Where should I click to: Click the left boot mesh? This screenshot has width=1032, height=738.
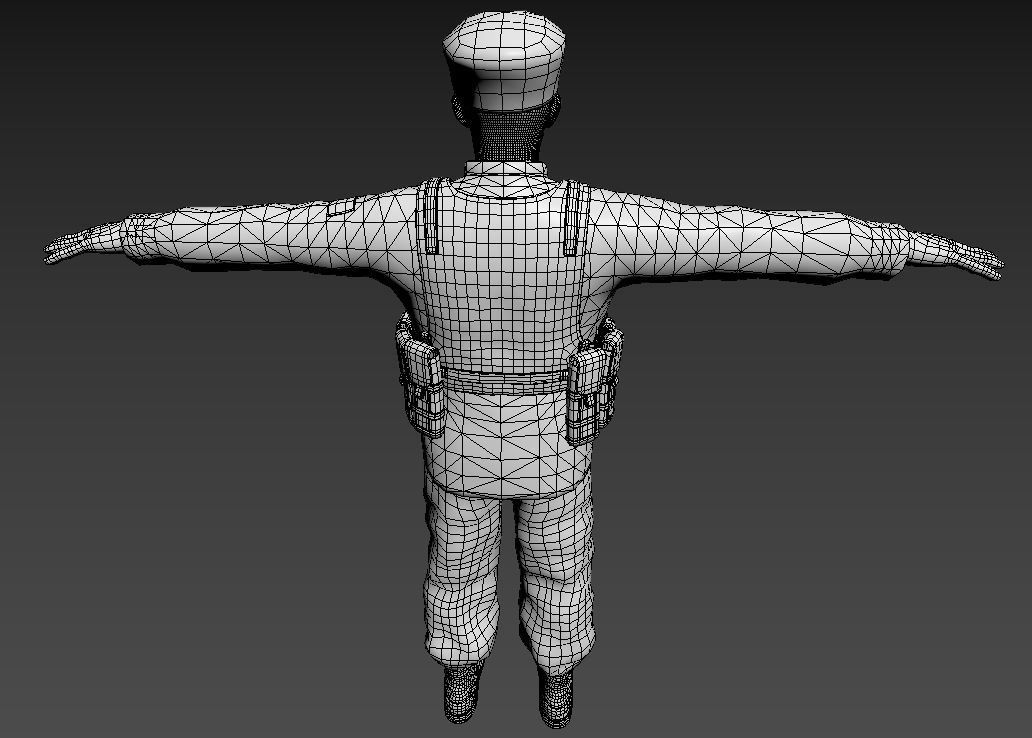pos(463,692)
